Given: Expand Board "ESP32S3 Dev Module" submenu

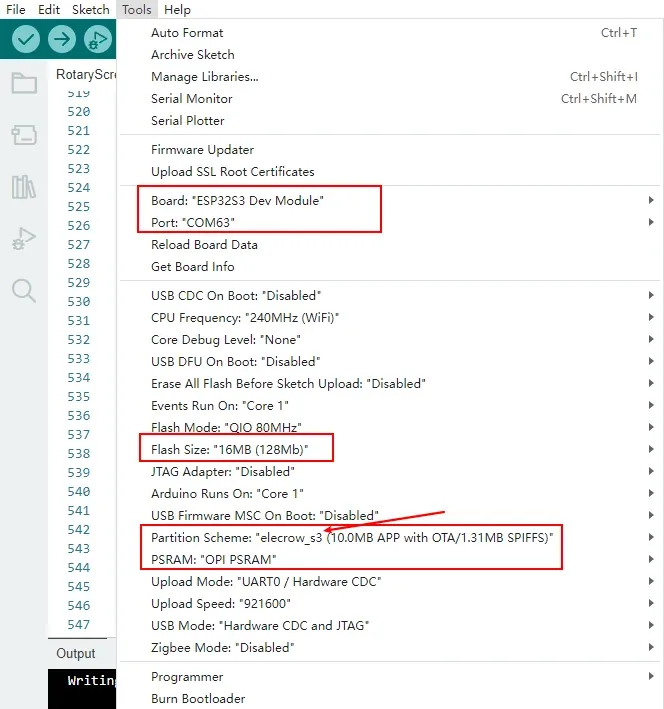Looking at the screenshot, I should (x=390, y=200).
